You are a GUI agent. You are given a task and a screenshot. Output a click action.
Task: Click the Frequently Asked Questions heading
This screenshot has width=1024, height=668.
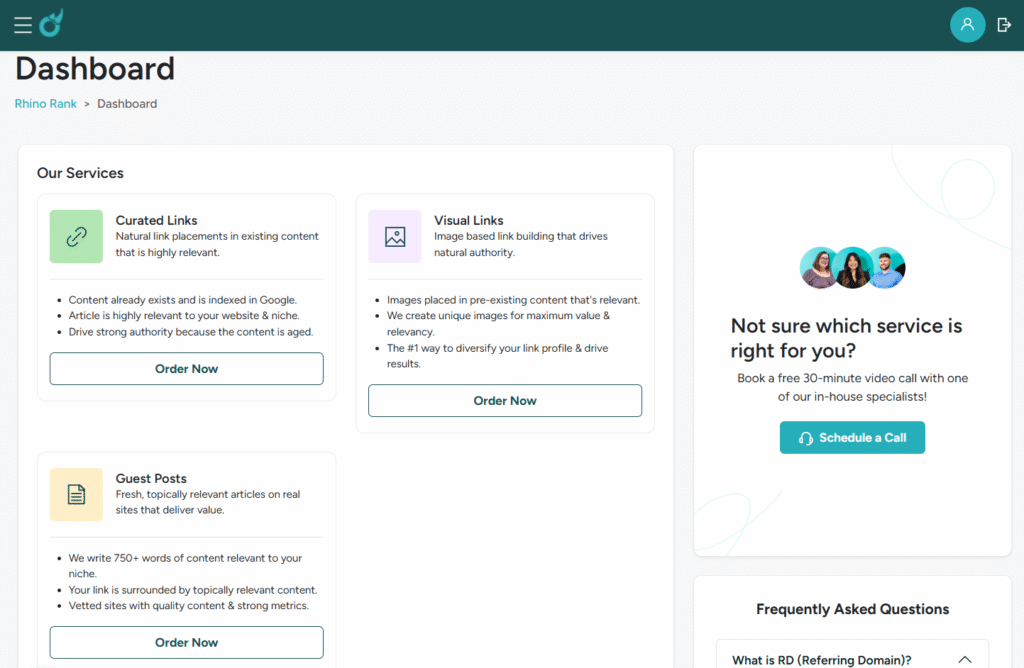point(853,609)
